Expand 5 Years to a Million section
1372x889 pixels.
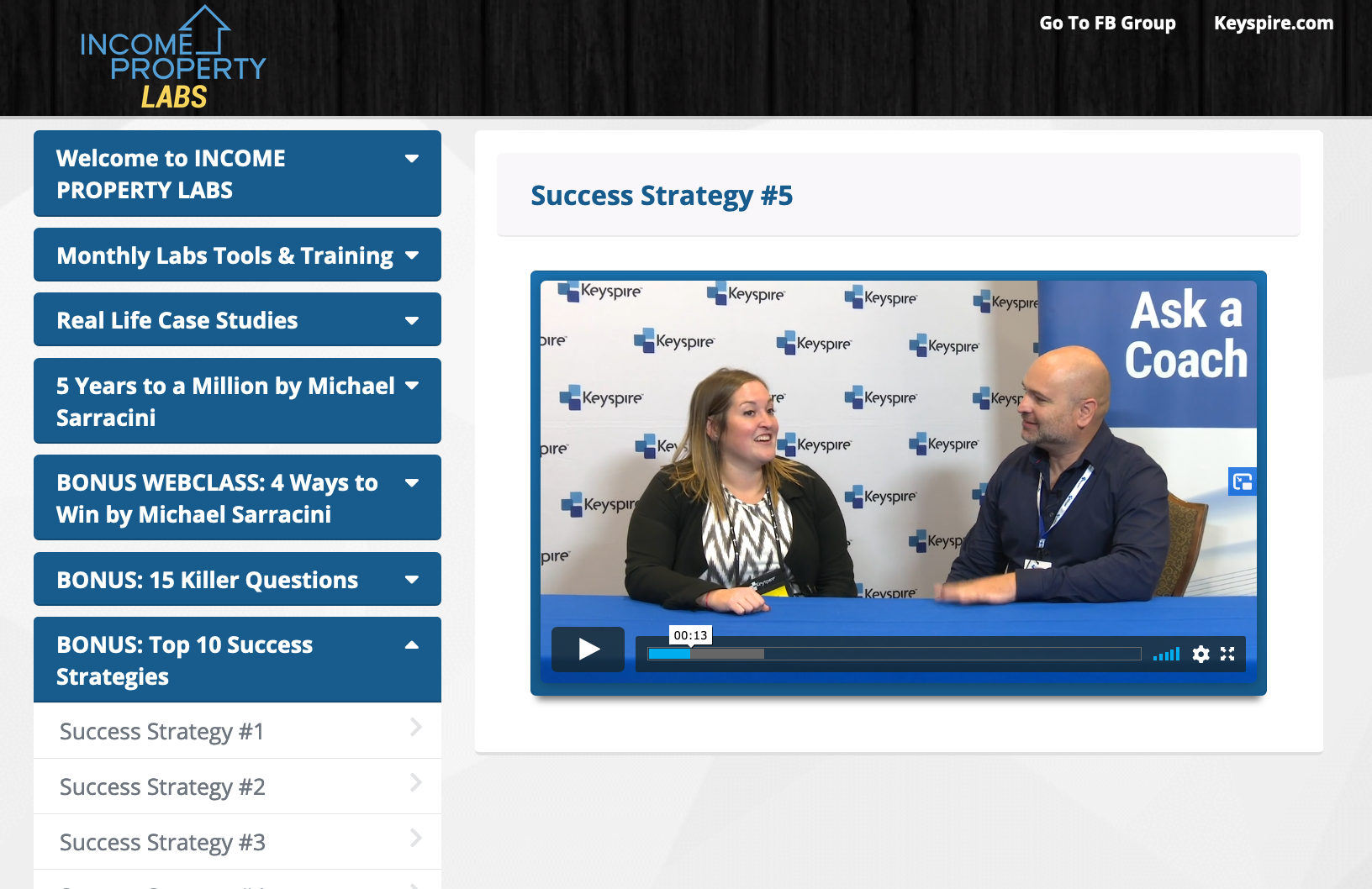(x=237, y=402)
